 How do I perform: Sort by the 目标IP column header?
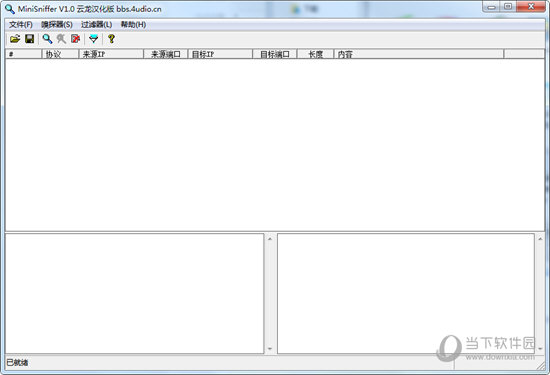click(x=220, y=54)
